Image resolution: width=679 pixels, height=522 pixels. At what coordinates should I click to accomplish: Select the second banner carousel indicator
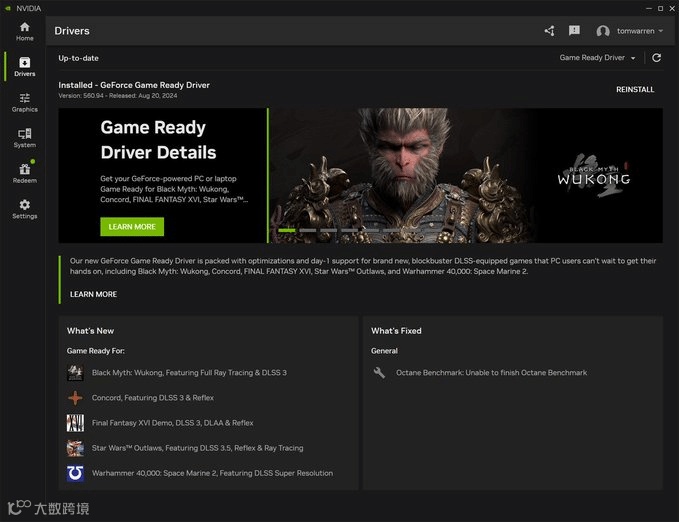tap(308, 231)
